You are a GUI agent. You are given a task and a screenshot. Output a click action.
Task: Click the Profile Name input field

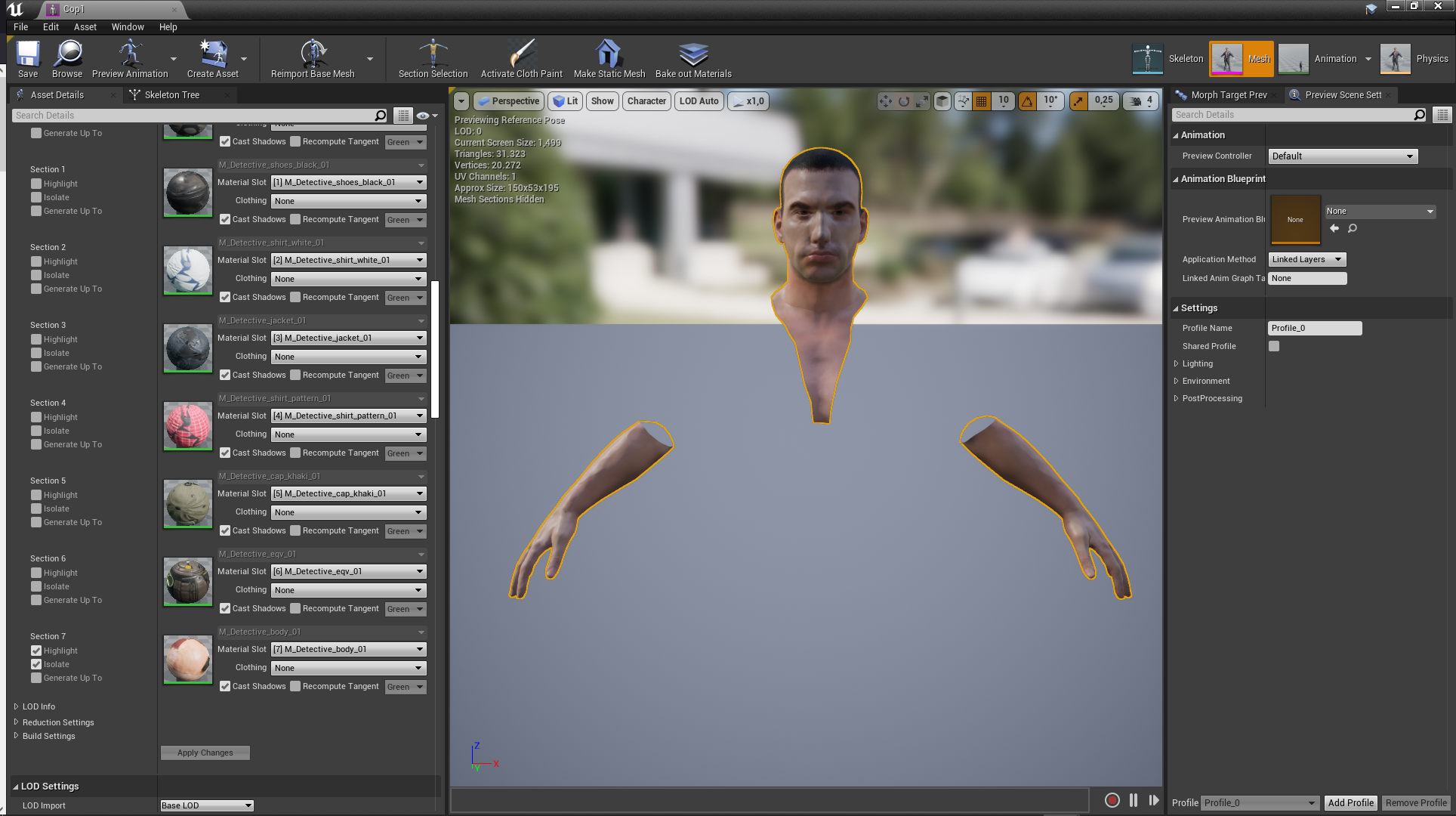pyautogui.click(x=1314, y=328)
